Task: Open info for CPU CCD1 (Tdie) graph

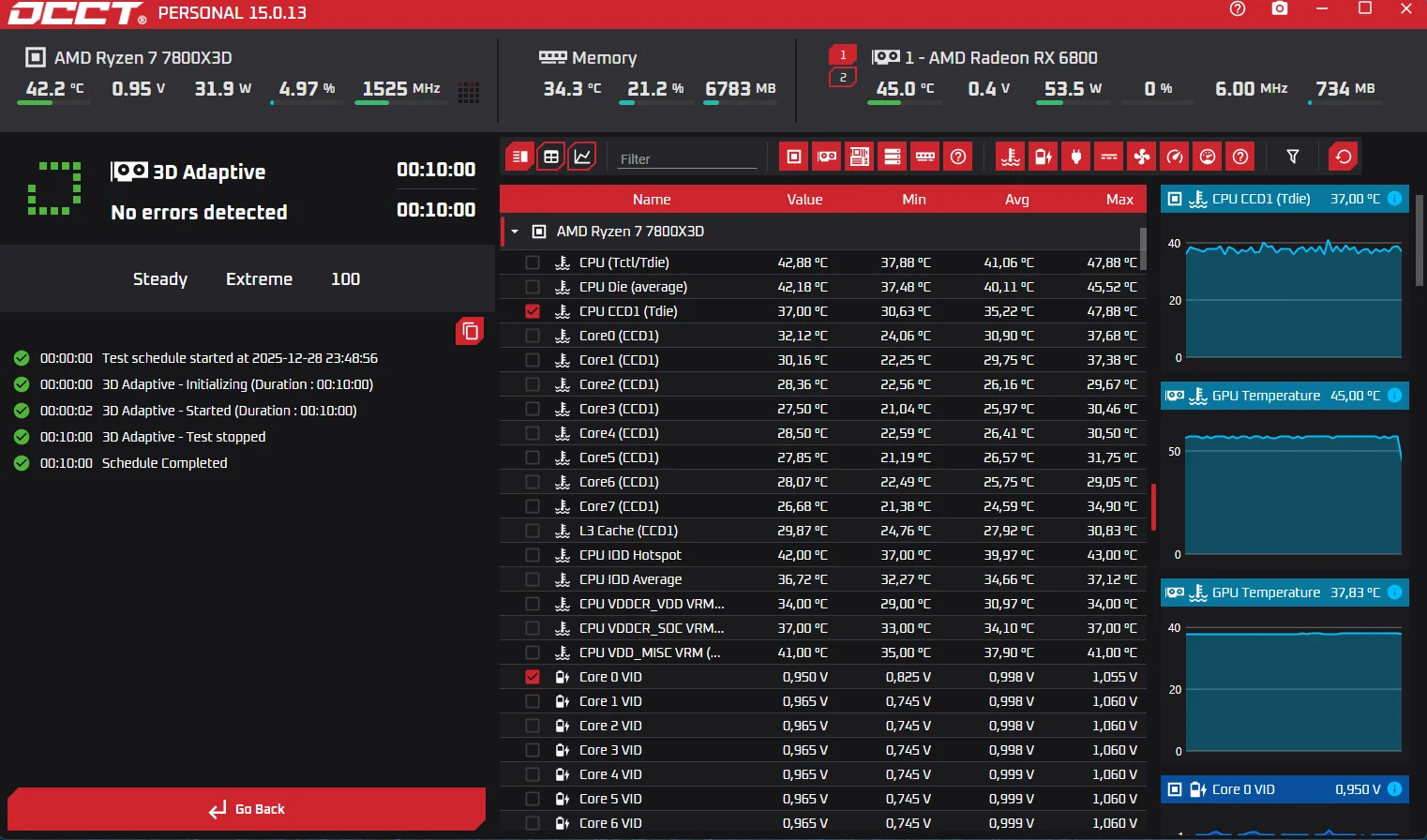Action: coord(1394,199)
